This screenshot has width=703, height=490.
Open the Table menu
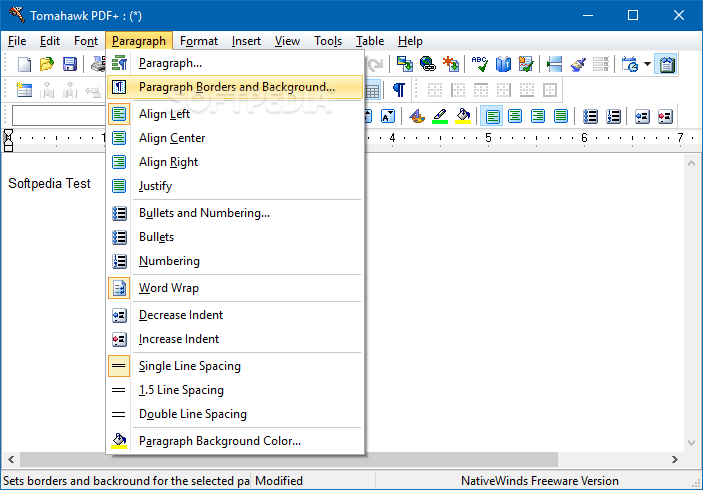coord(370,41)
